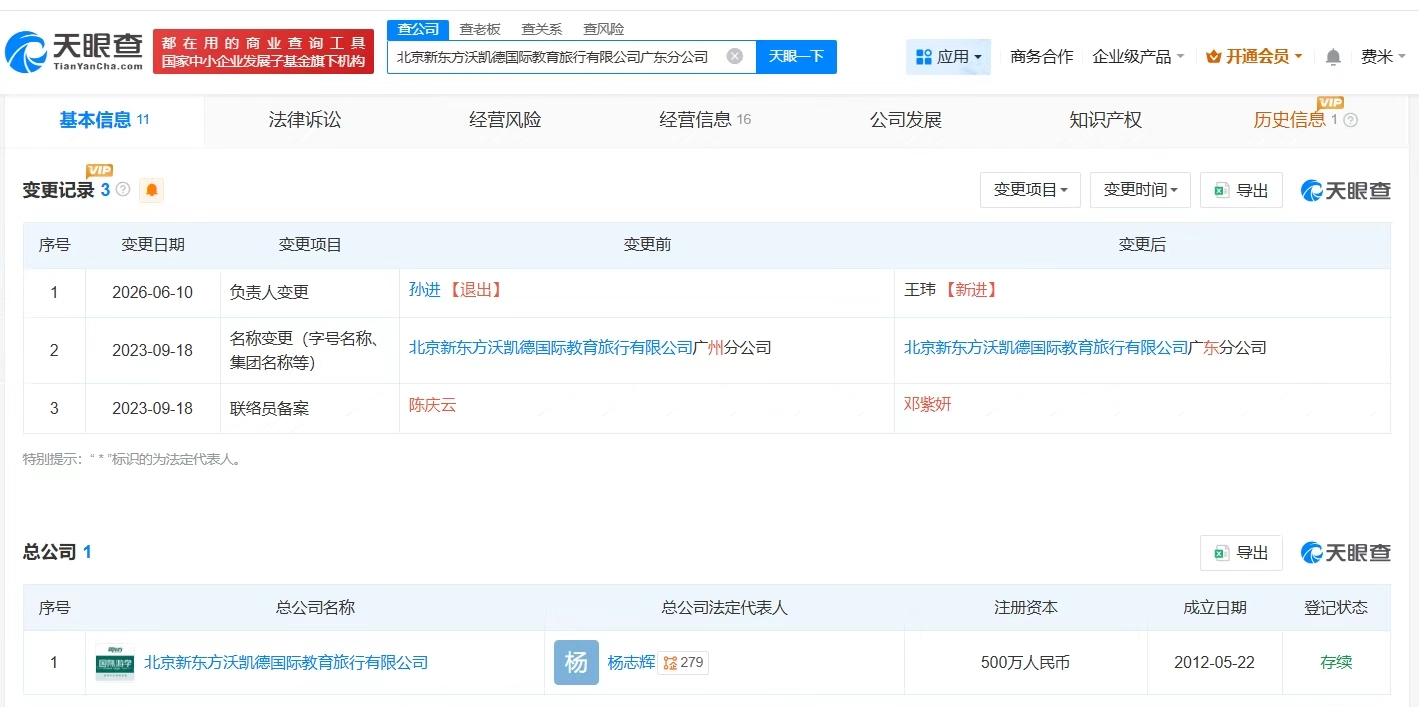
Task: Expand the 企业级产品 menu
Action: point(1138,57)
